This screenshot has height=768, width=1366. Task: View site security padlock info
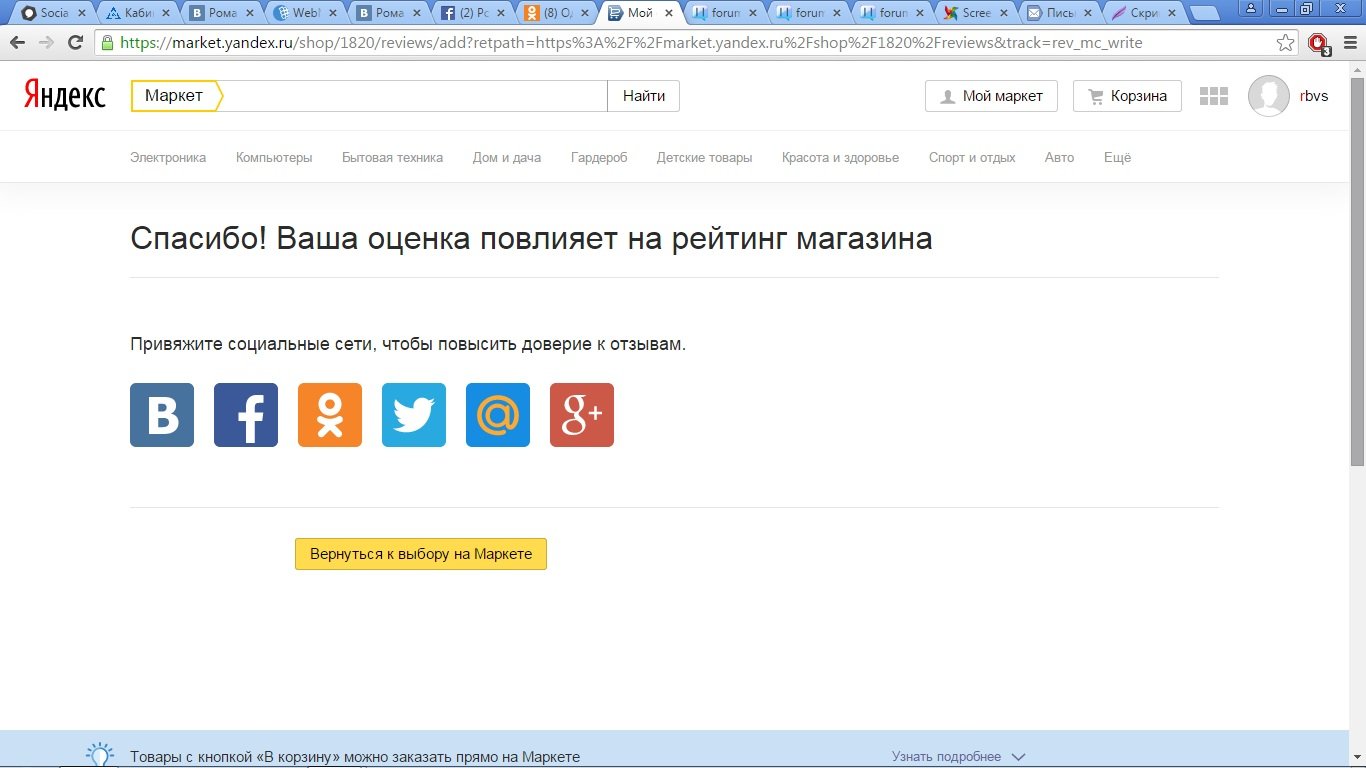(x=107, y=43)
